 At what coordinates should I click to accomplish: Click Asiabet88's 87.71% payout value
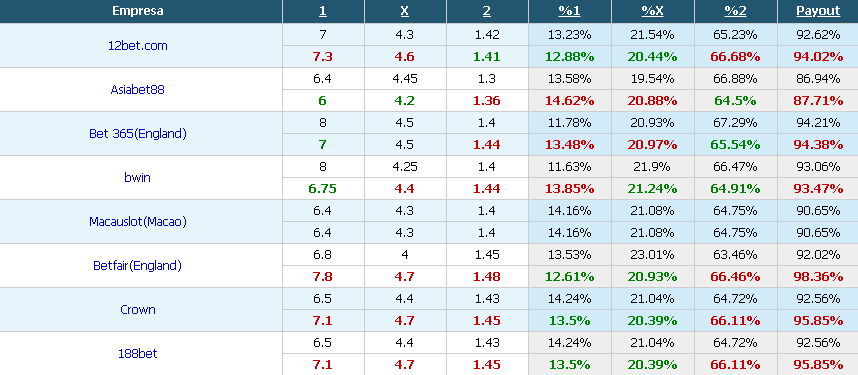click(818, 101)
